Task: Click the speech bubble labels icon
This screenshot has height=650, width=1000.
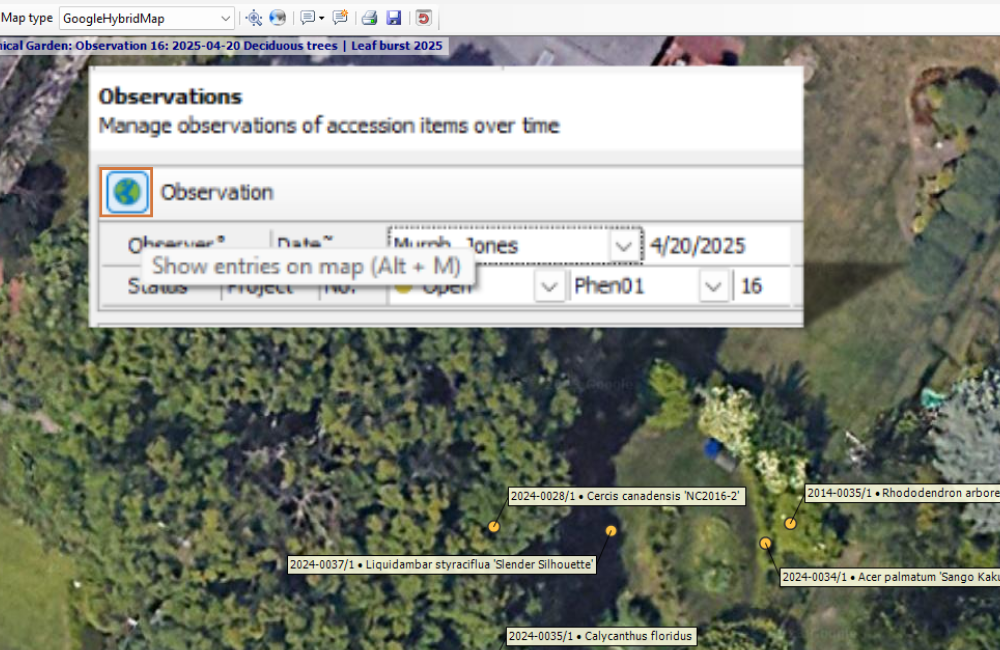Action: [307, 18]
